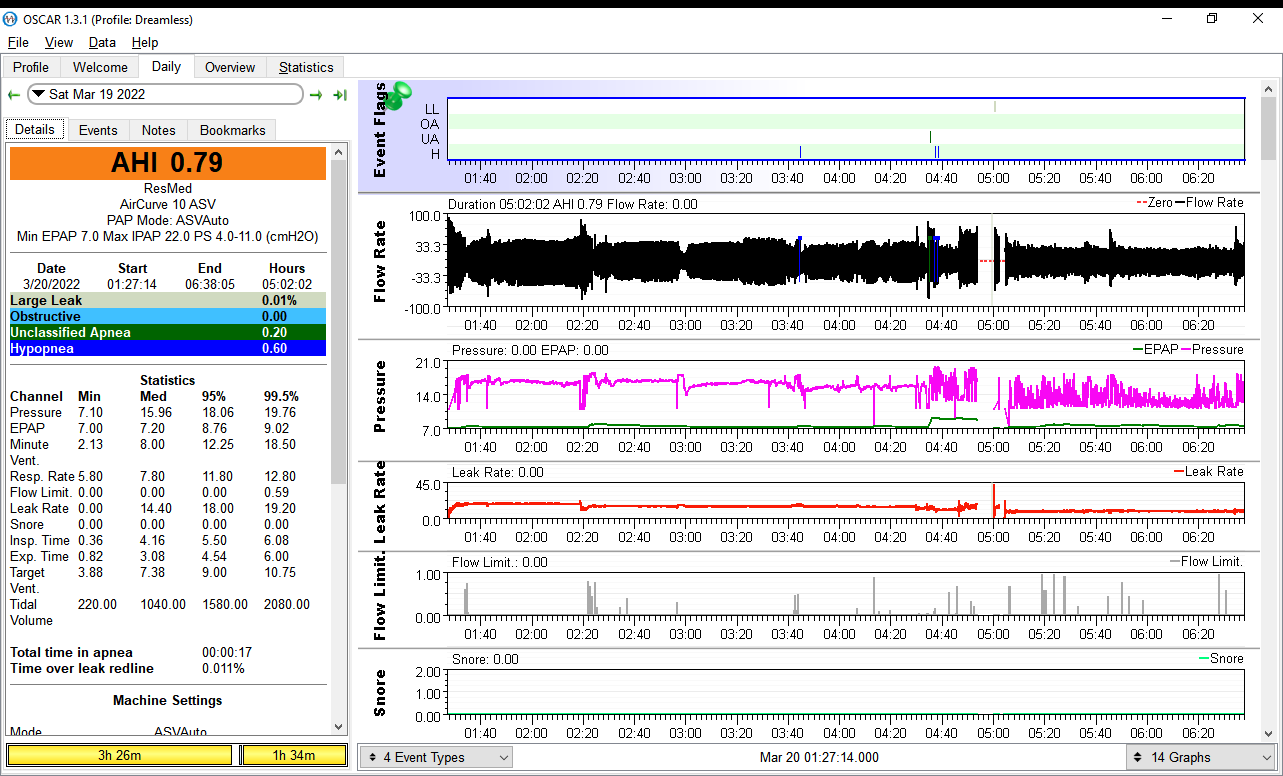Click the 'Mar 20 01:27:14.000' status text
The height and width of the screenshot is (776, 1283).
819,757
